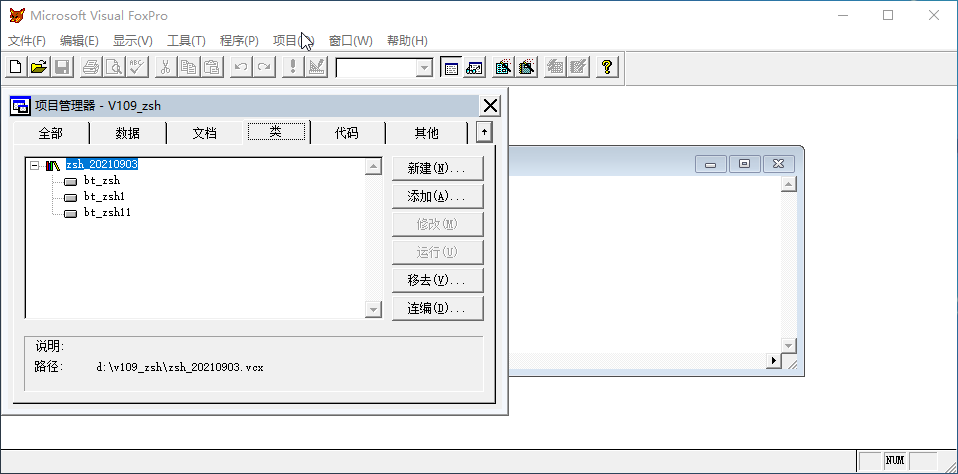This screenshot has height=474, width=958.
Task: Close the 项目管理器 window
Action: pyautogui.click(x=490, y=106)
